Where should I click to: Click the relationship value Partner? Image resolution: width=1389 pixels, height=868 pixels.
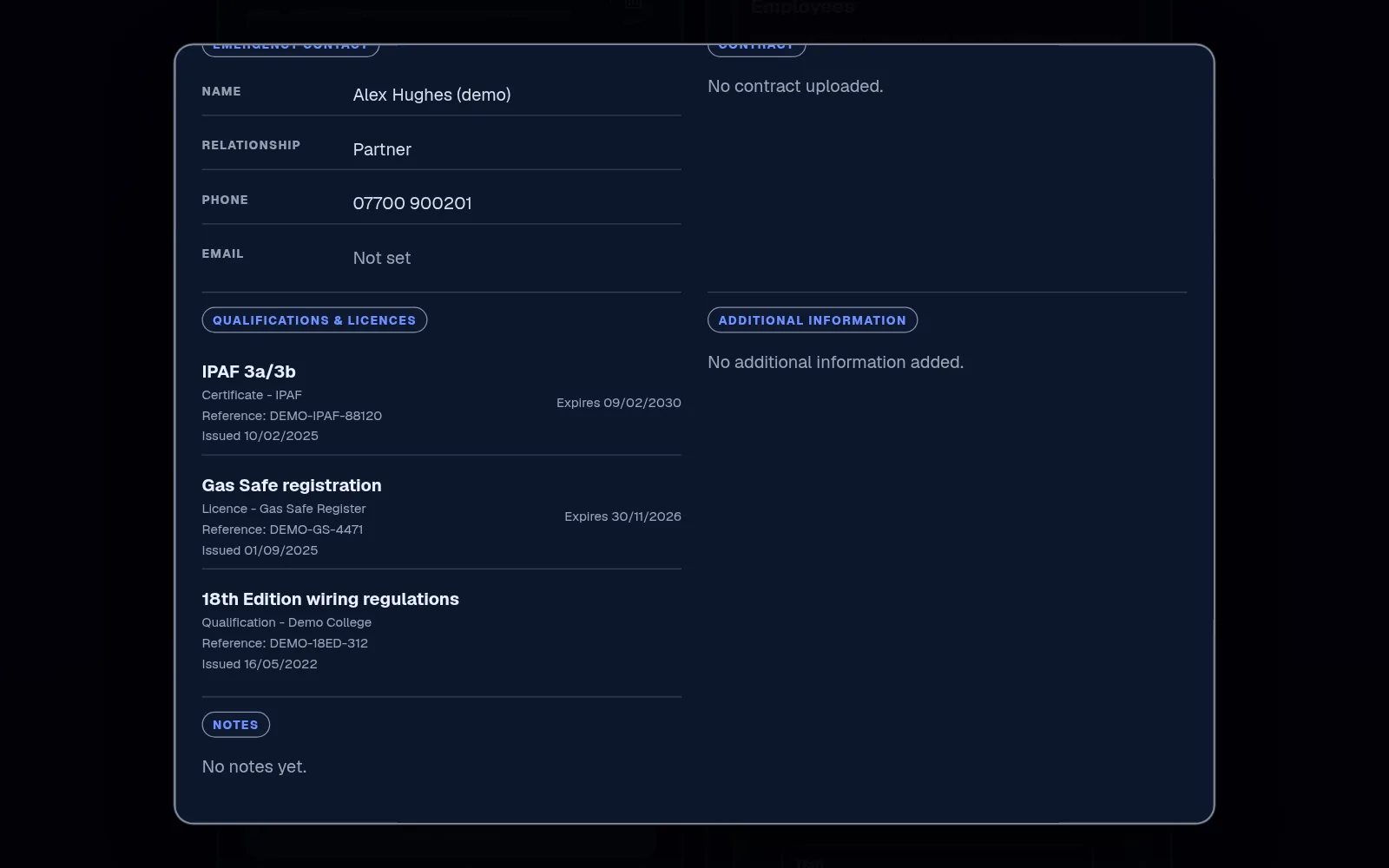click(382, 149)
